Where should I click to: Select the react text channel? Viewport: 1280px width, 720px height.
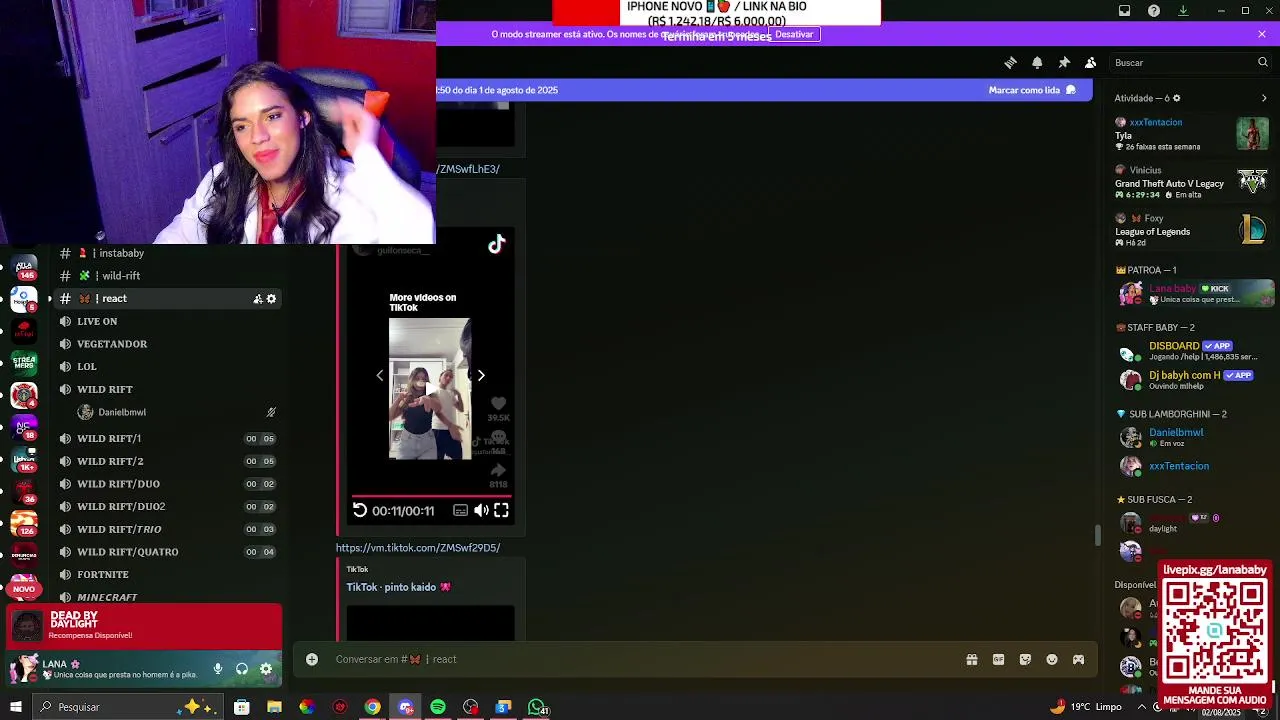click(x=167, y=298)
